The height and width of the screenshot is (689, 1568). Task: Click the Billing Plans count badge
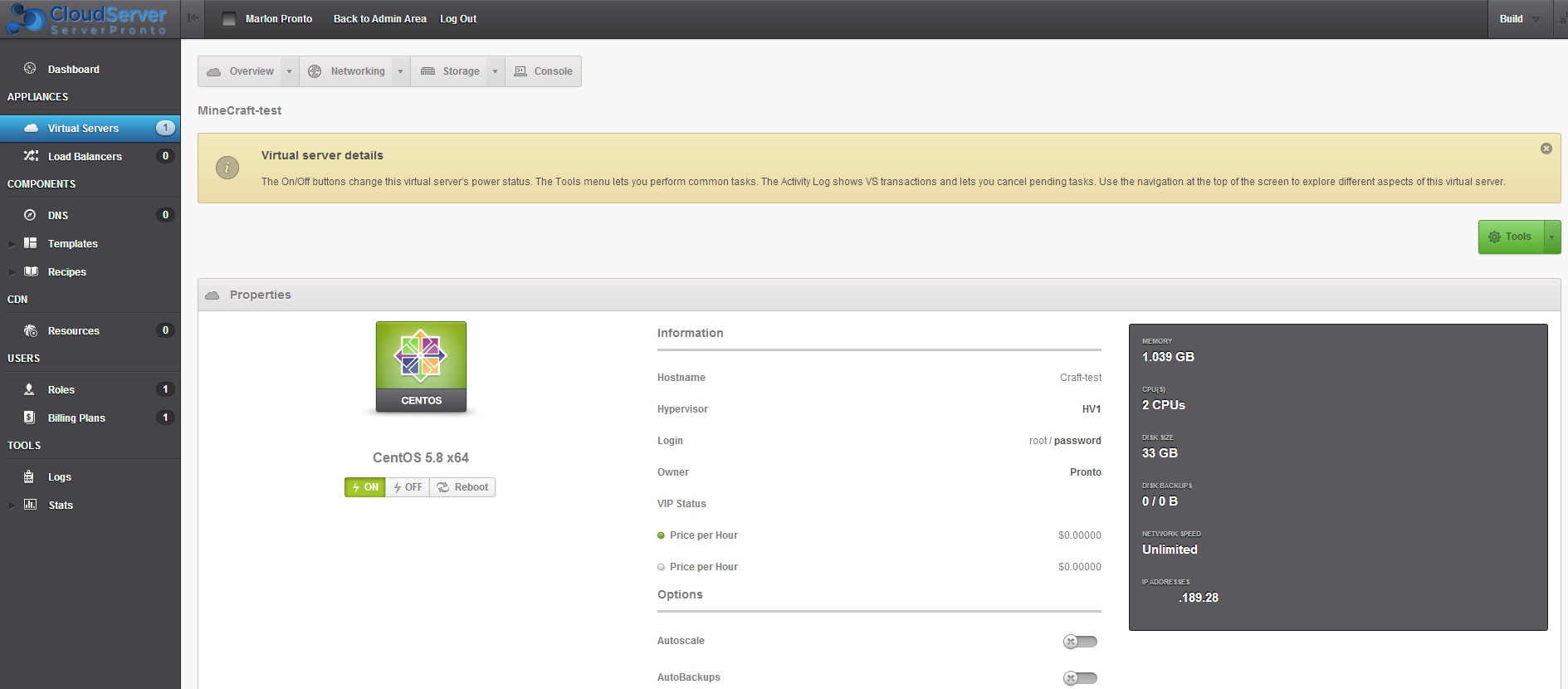tap(165, 418)
